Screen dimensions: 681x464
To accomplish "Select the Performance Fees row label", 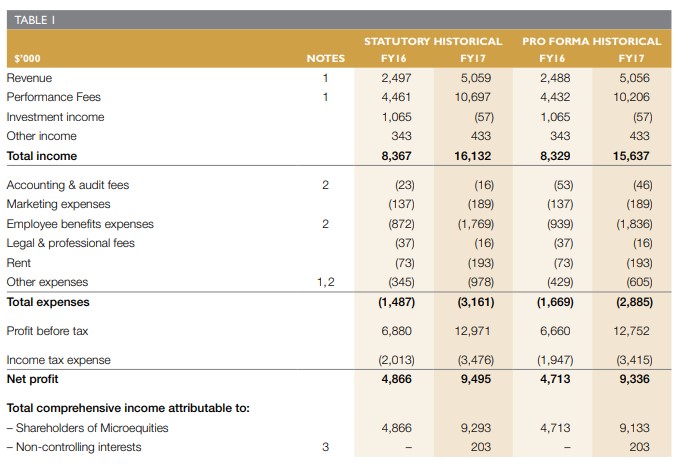I will [x=54, y=97].
